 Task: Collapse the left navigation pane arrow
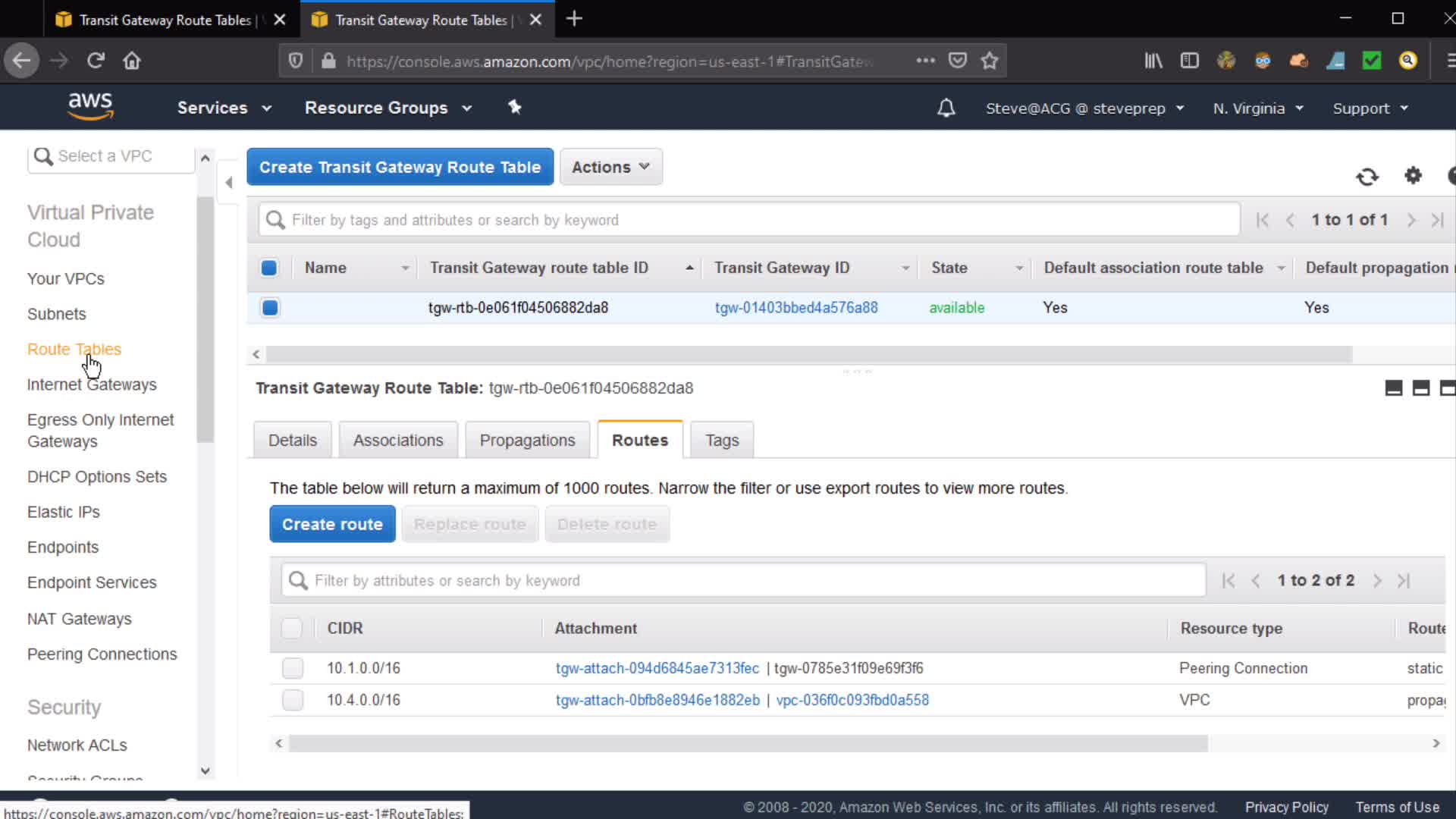[x=228, y=182]
